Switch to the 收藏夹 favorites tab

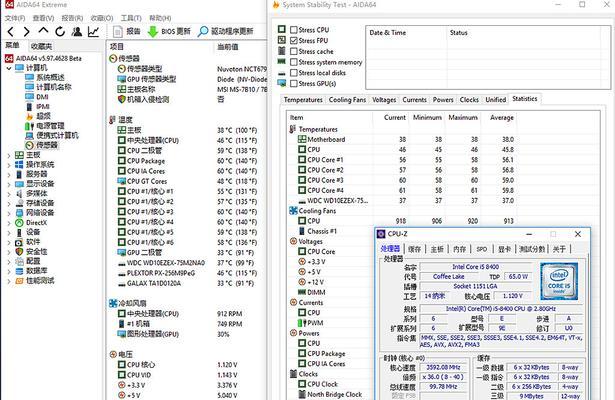(41, 46)
